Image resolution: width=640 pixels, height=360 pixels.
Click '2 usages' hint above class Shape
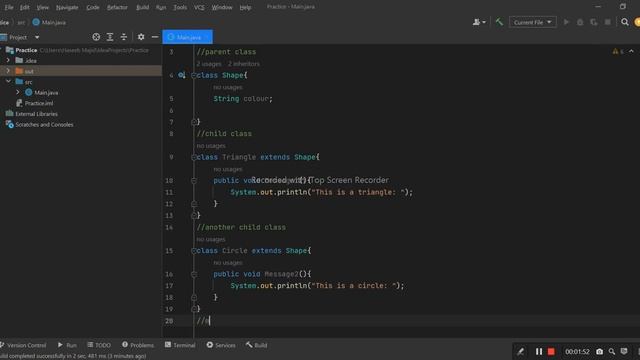[209, 64]
